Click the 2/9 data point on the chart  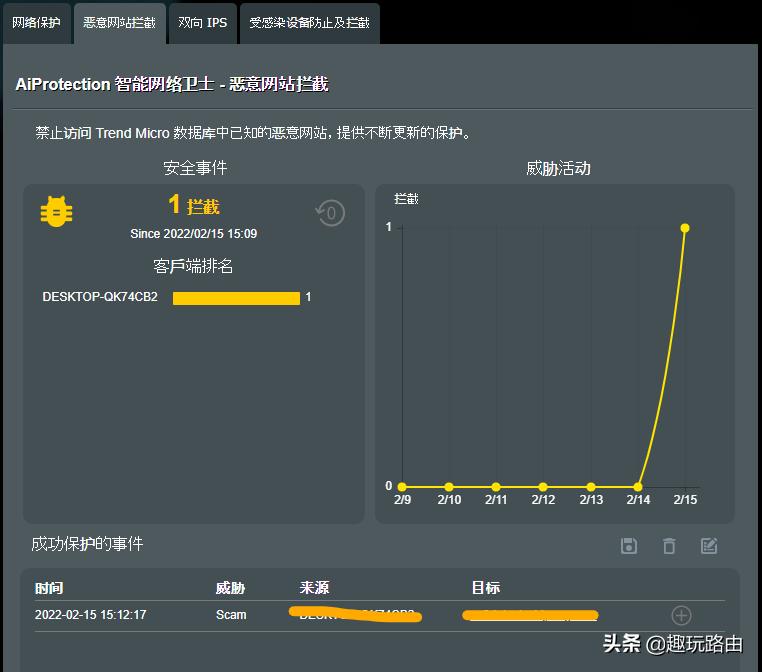(402, 486)
